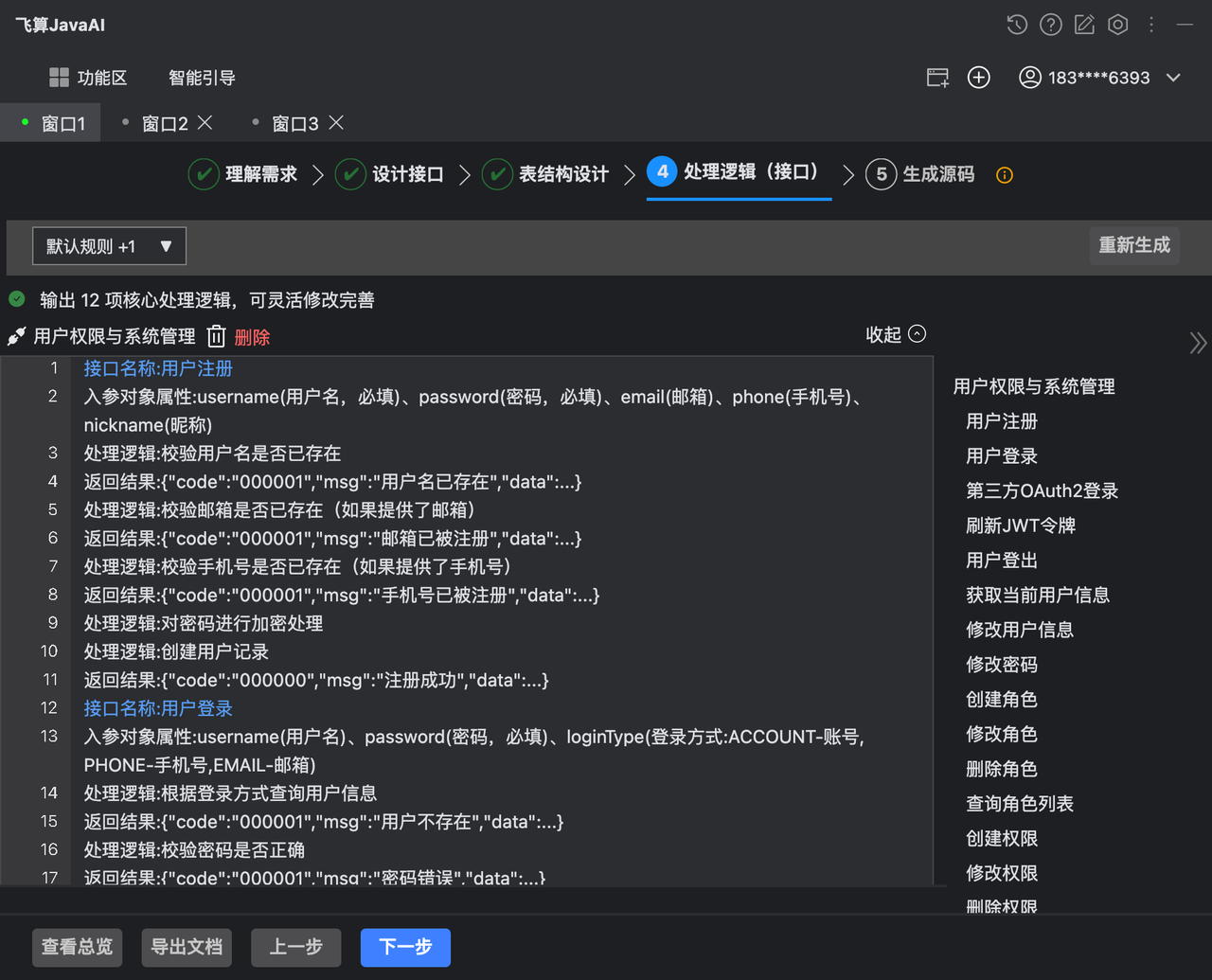Select 用户登录 in the outline list
The image size is (1212, 980).
[1002, 455]
